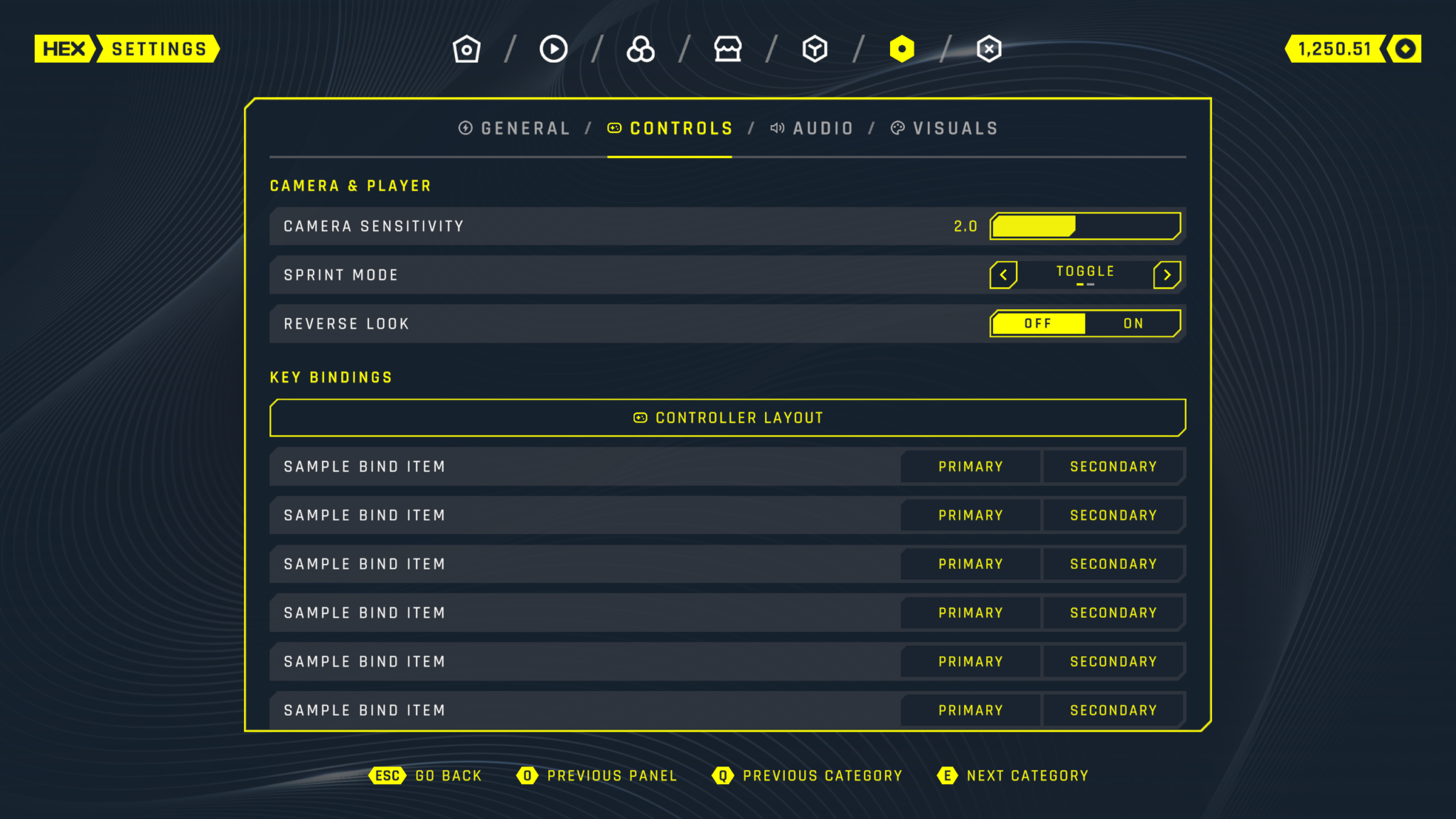Switch to the AUDIO settings tab

[x=813, y=129]
